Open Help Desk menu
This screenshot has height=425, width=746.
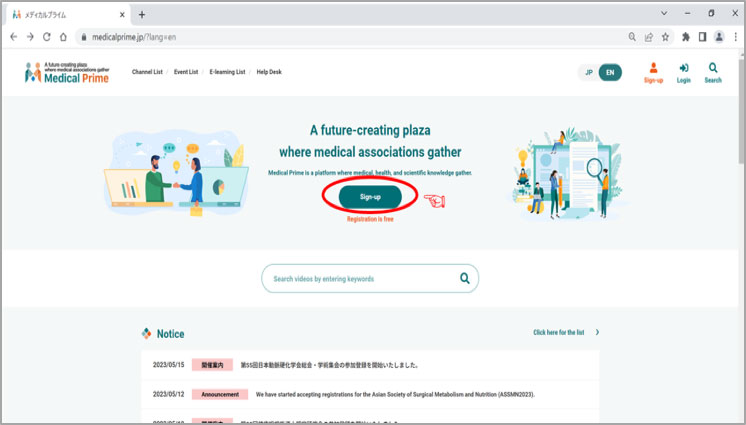tap(269, 72)
